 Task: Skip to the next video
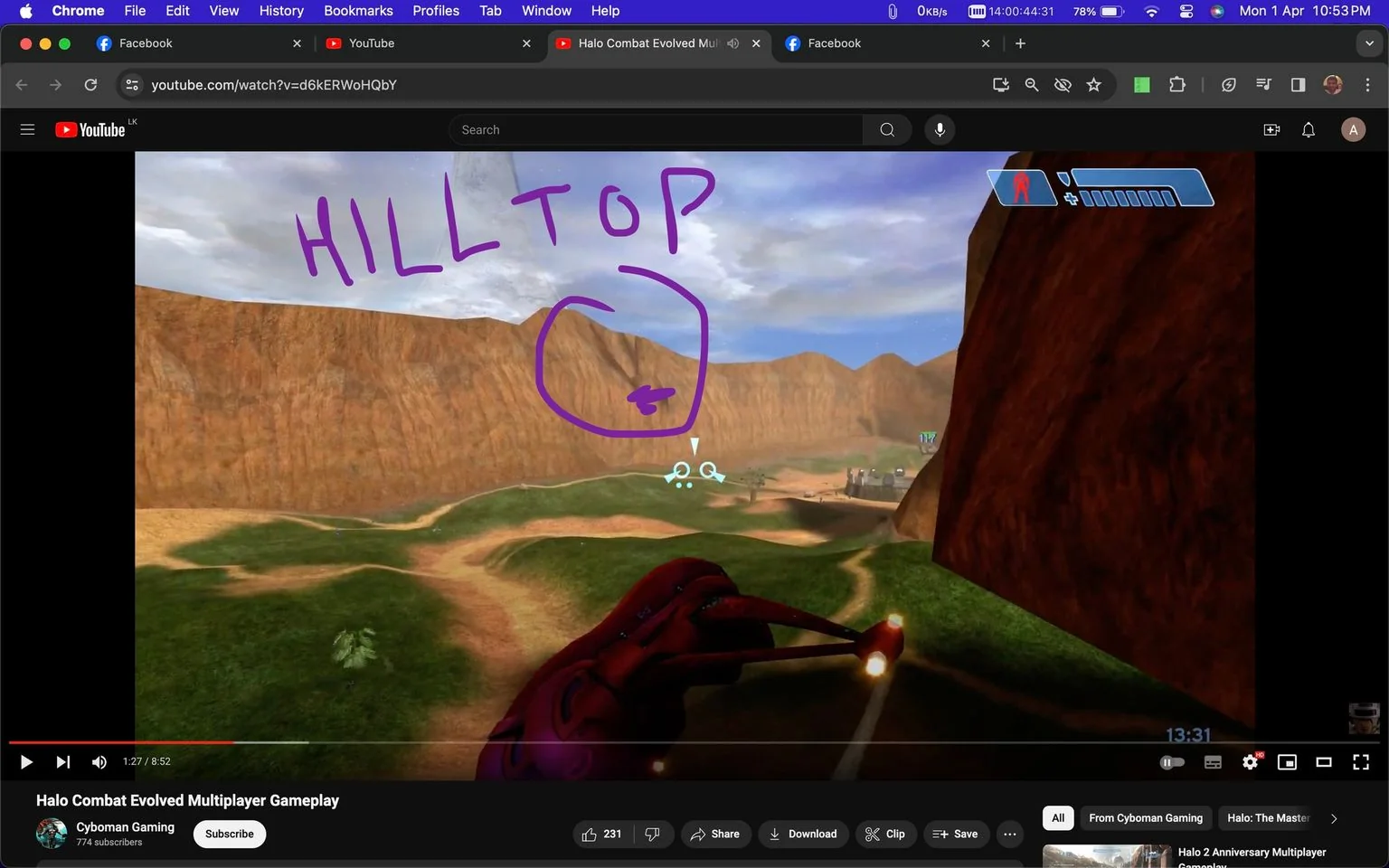62,762
